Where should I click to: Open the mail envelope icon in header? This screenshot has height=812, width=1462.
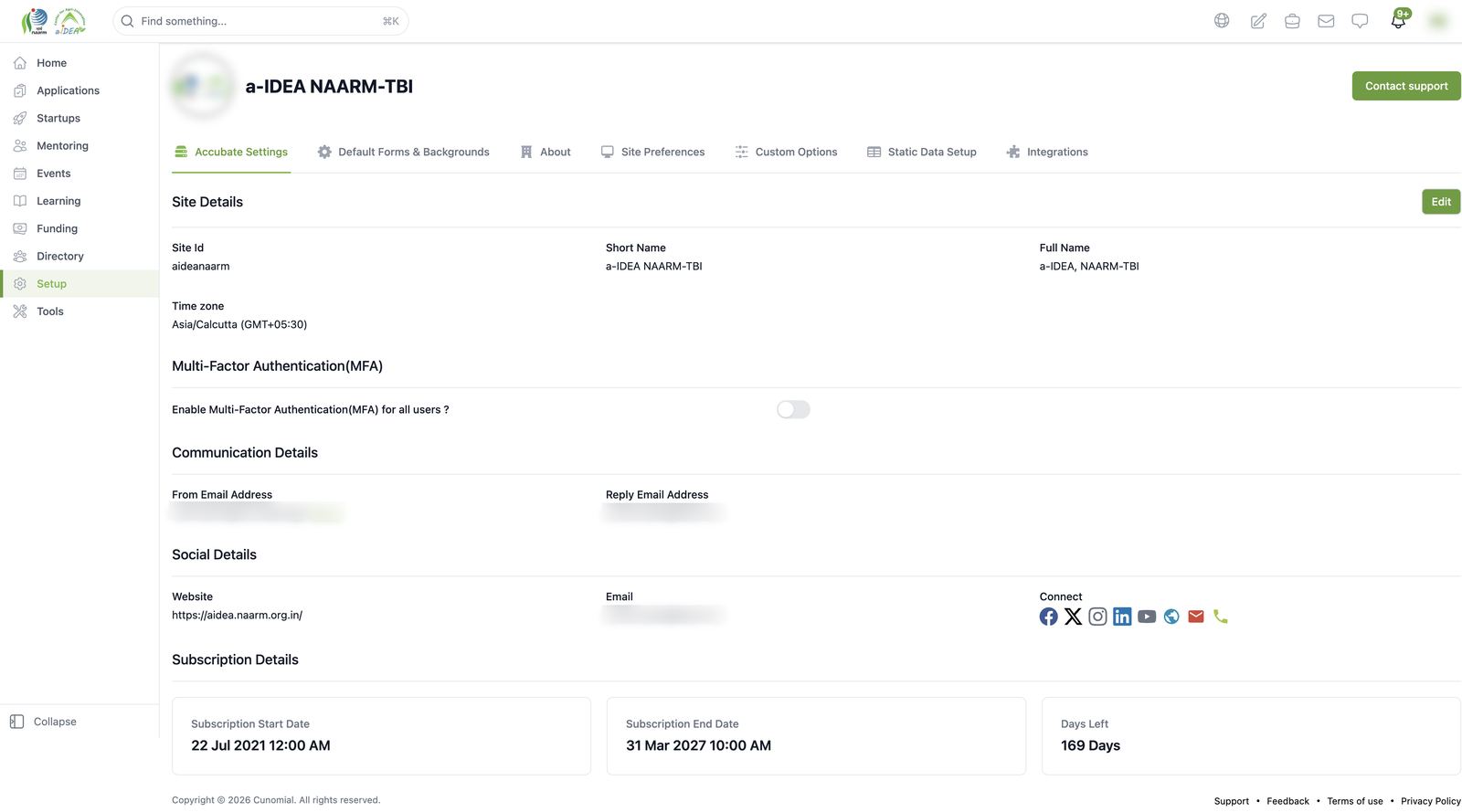1326,21
